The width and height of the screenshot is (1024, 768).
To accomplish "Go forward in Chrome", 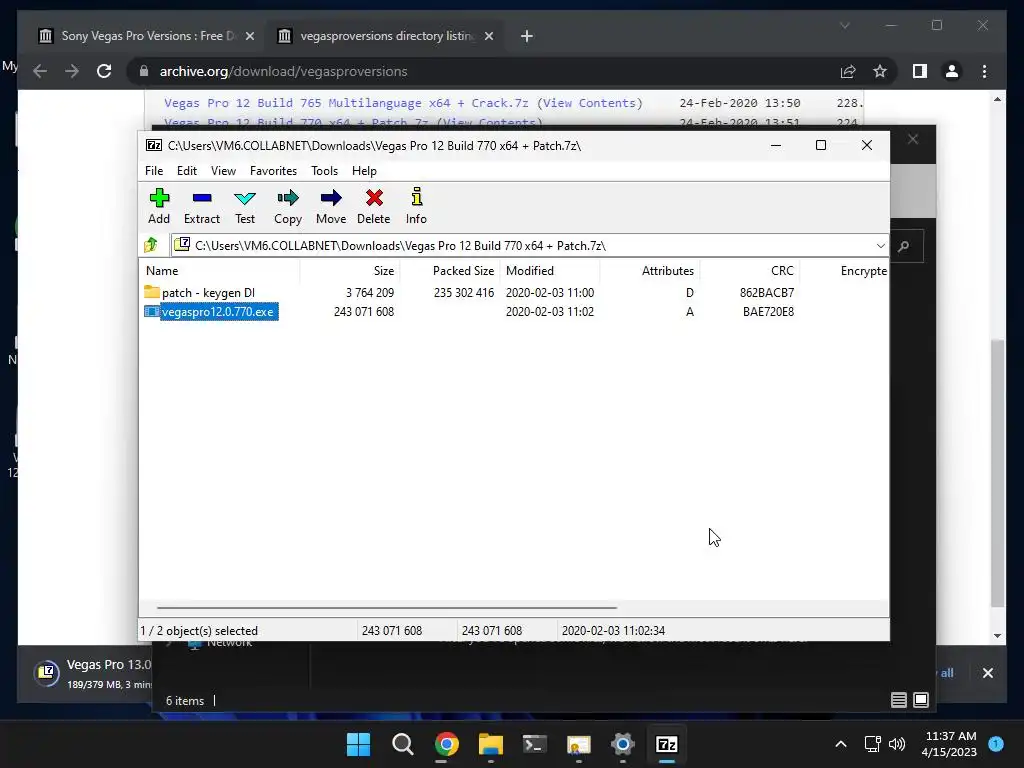I will [72, 71].
